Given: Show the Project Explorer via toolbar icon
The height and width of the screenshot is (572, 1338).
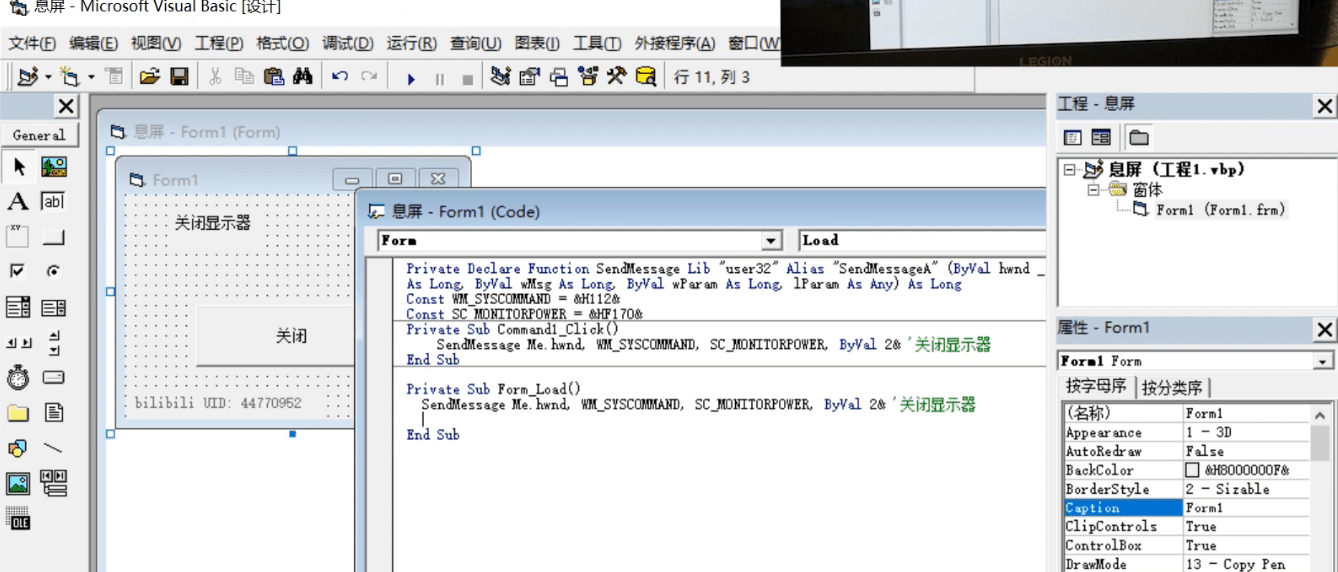Looking at the screenshot, I should point(500,77).
